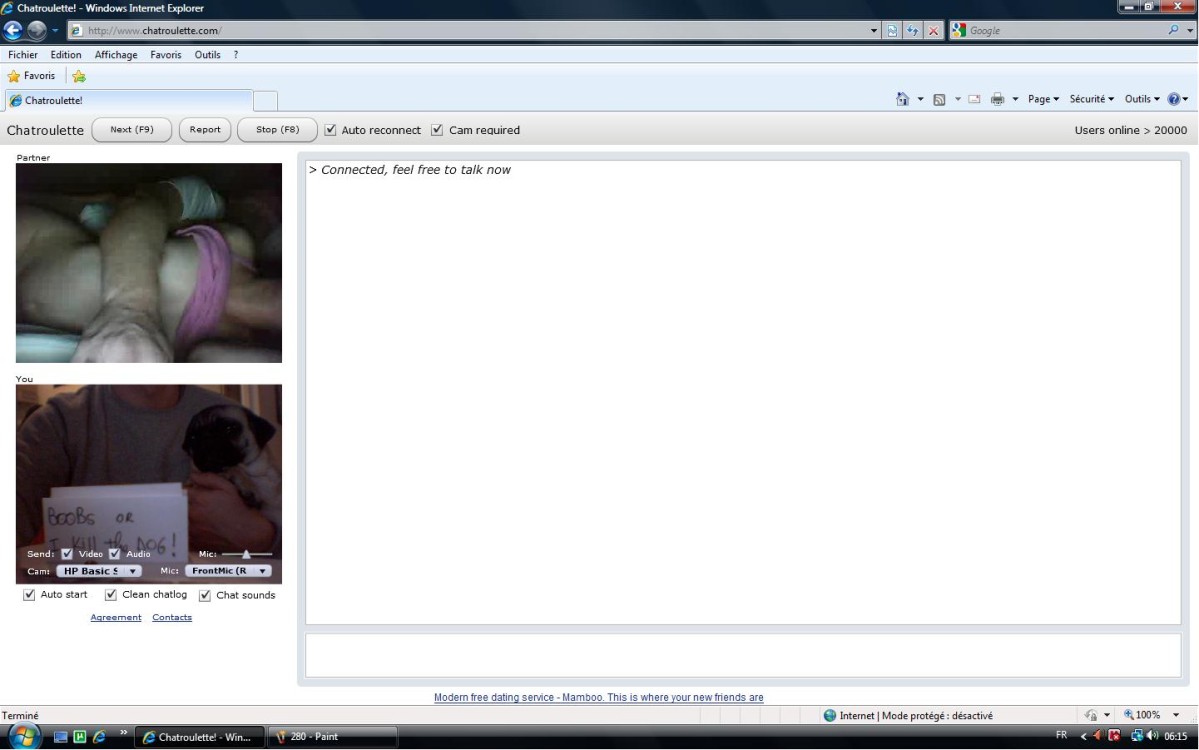Toggle the Clean chatlog checkbox
Image resolution: width=1199 pixels, height=750 pixels.
[111, 595]
